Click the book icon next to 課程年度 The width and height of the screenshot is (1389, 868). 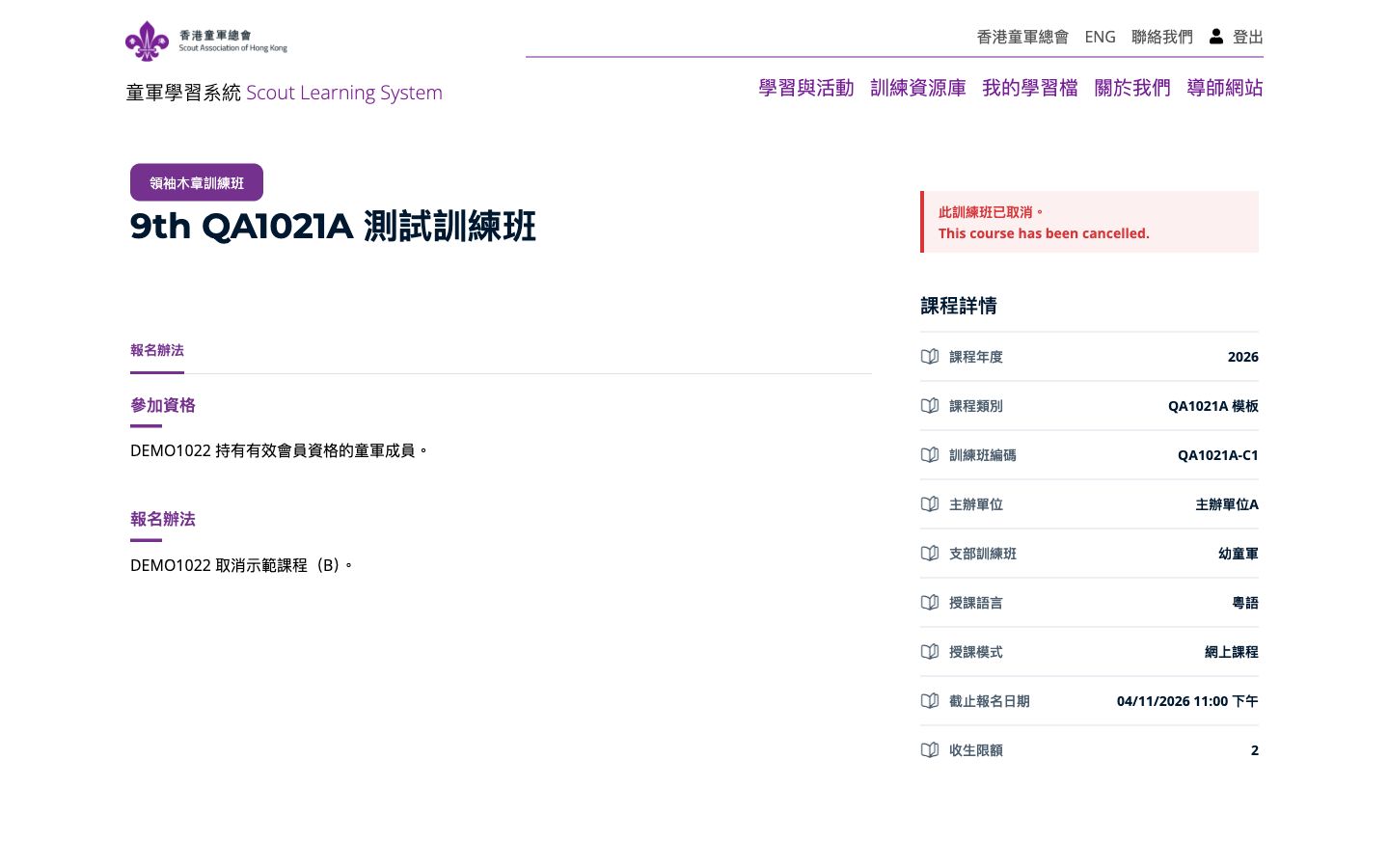pos(930,357)
